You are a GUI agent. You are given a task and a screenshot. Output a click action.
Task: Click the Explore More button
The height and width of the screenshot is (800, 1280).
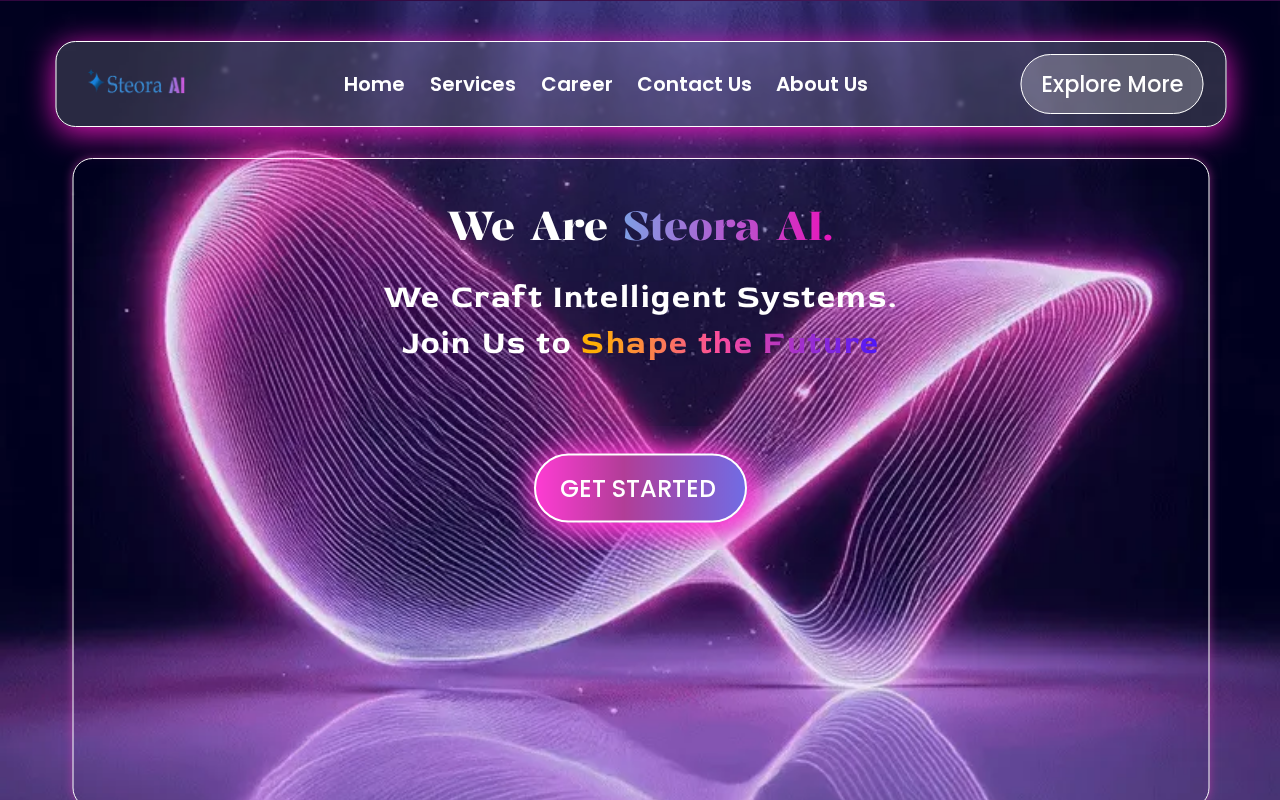click(1112, 84)
